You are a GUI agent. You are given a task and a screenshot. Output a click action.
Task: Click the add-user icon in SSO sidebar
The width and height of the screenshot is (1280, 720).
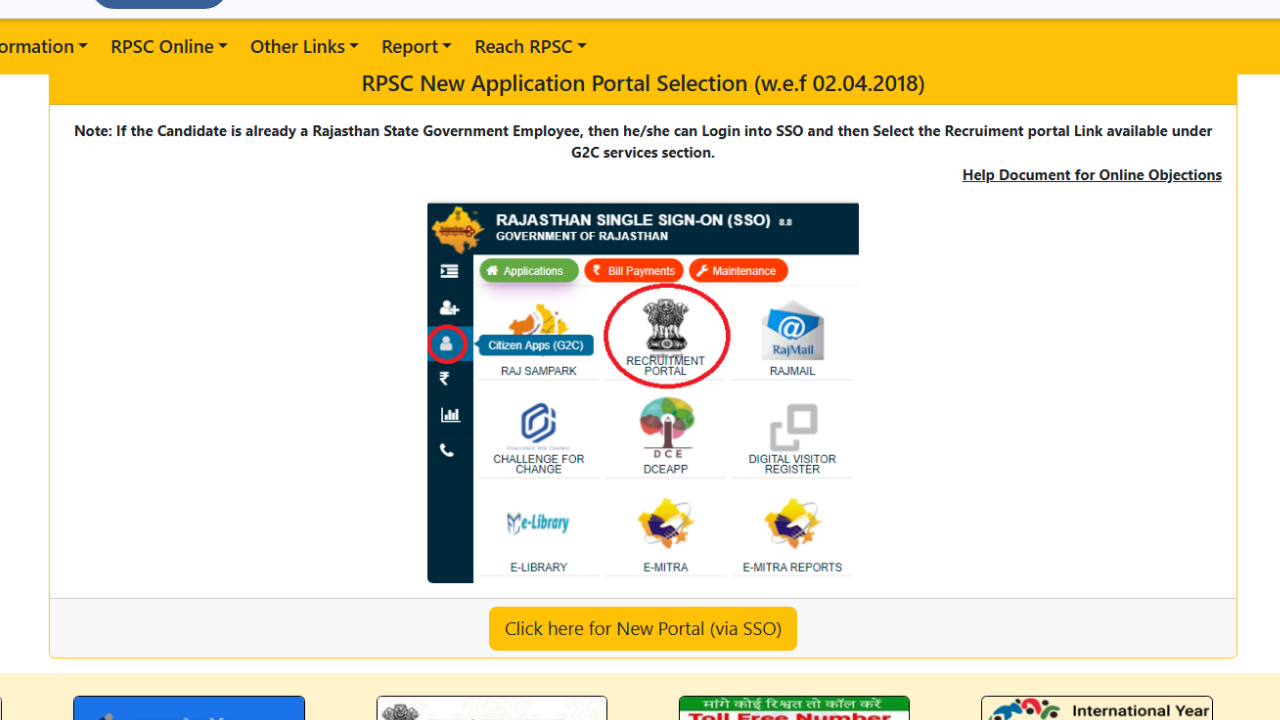[x=449, y=308]
